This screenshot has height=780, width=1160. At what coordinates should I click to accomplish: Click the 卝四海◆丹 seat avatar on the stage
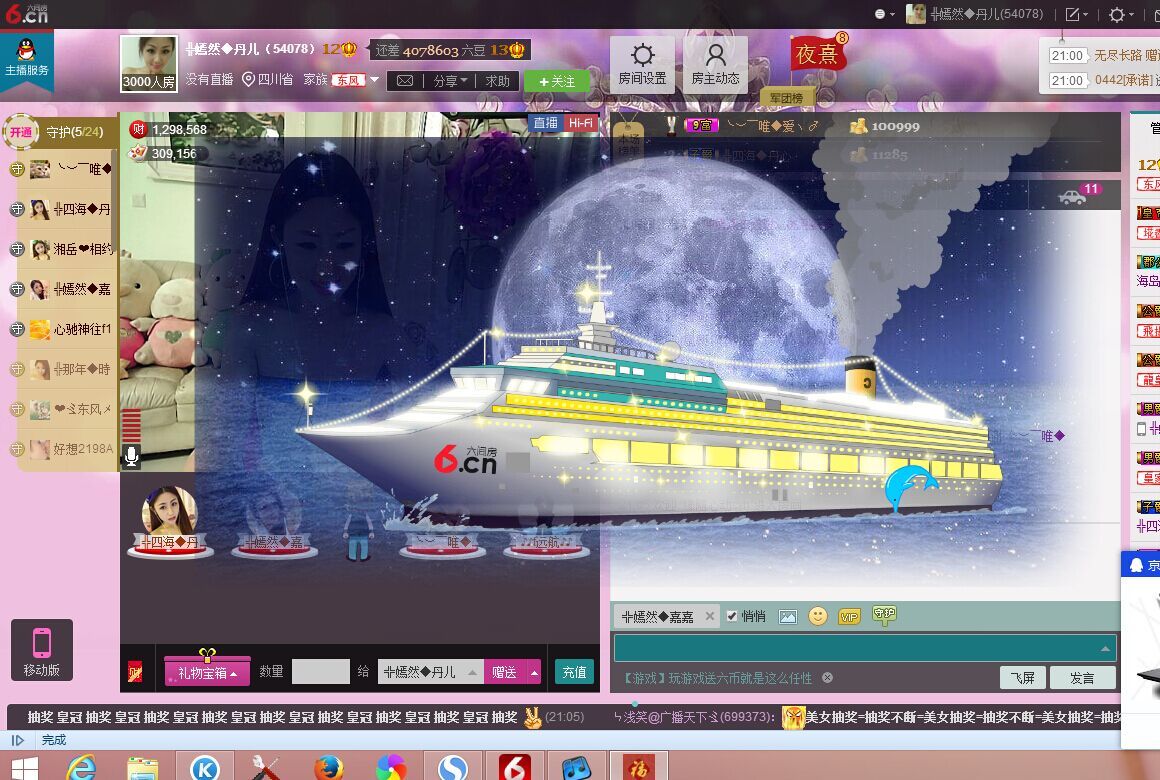click(169, 520)
